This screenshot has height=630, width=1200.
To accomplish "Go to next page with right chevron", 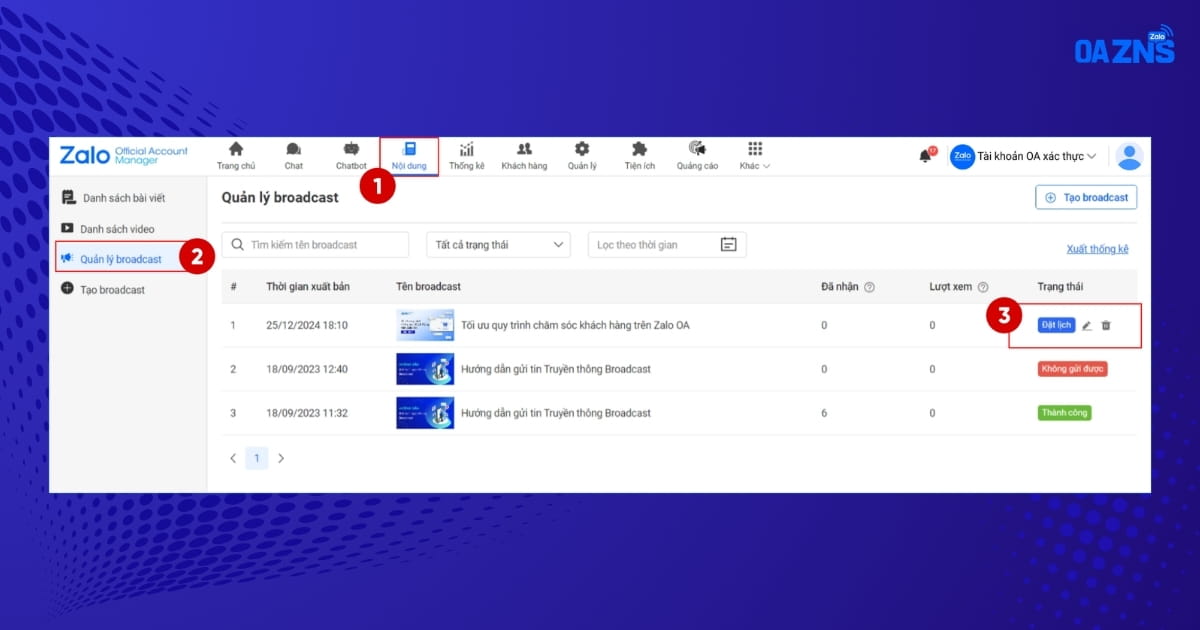I will [x=281, y=459].
